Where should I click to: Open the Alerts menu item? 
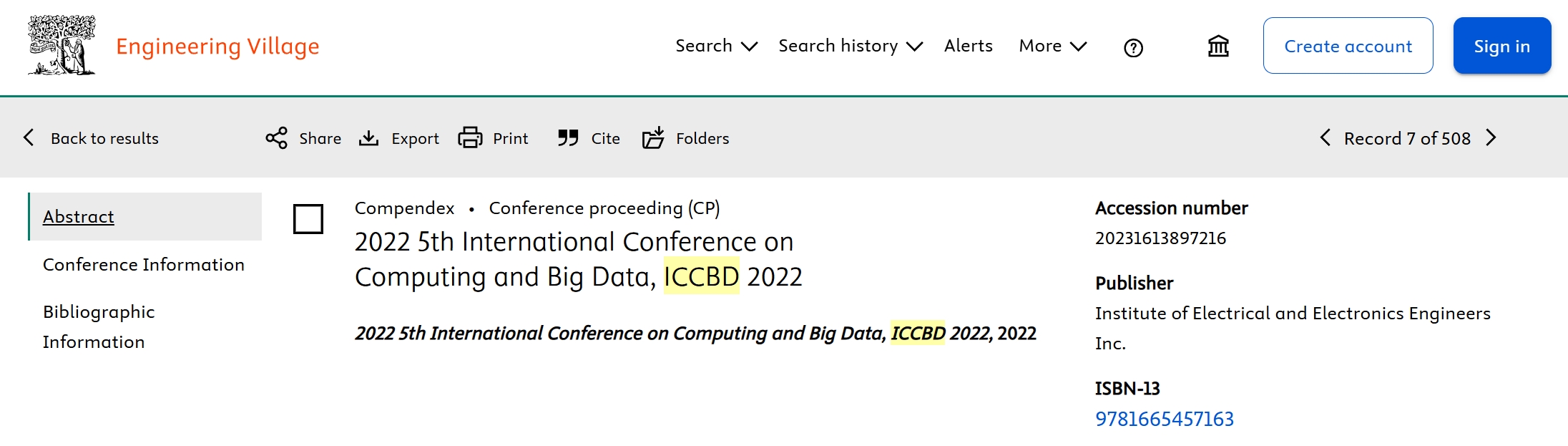point(968,46)
